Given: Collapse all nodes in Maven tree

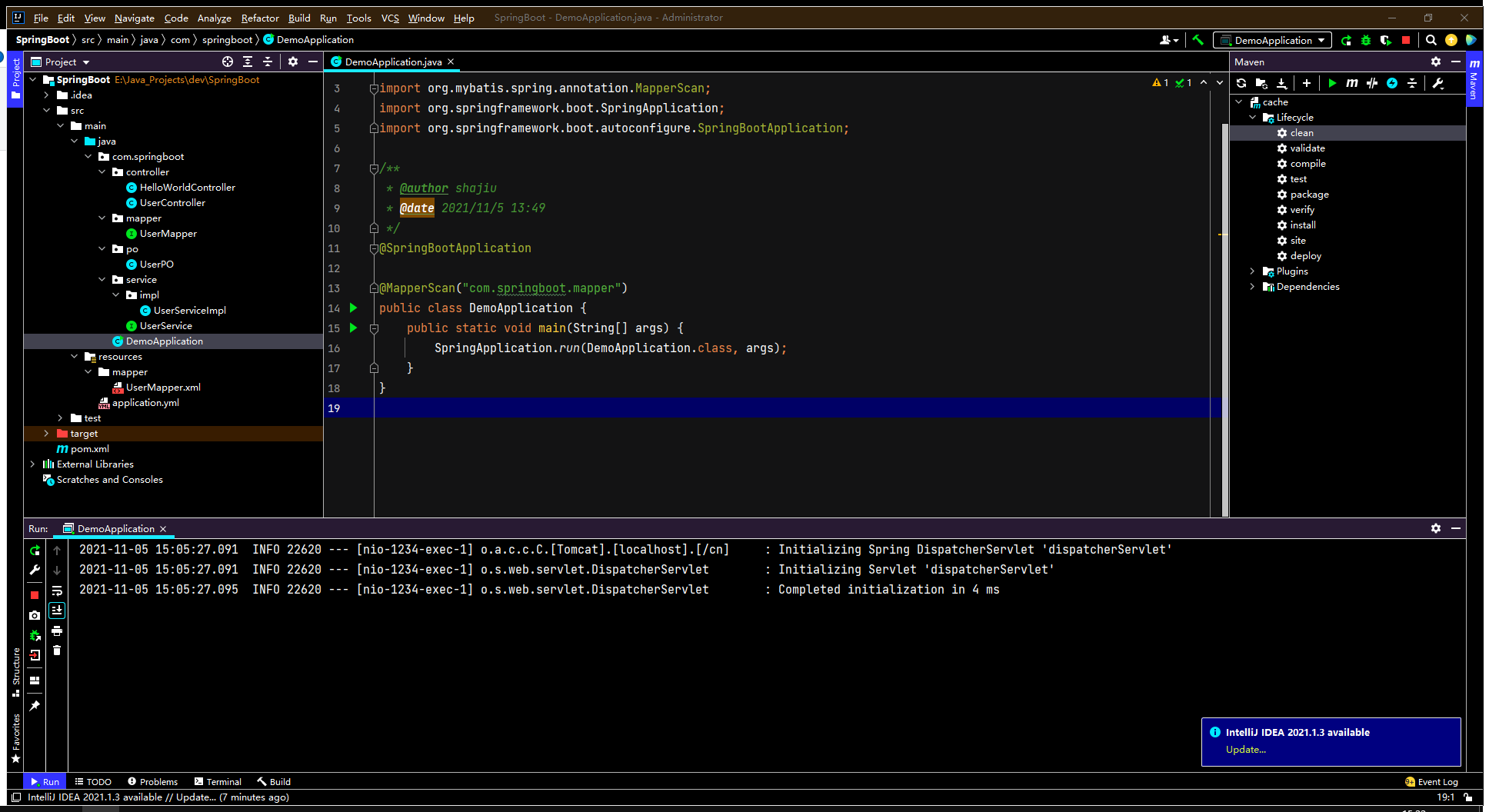Looking at the screenshot, I should coord(1412,83).
